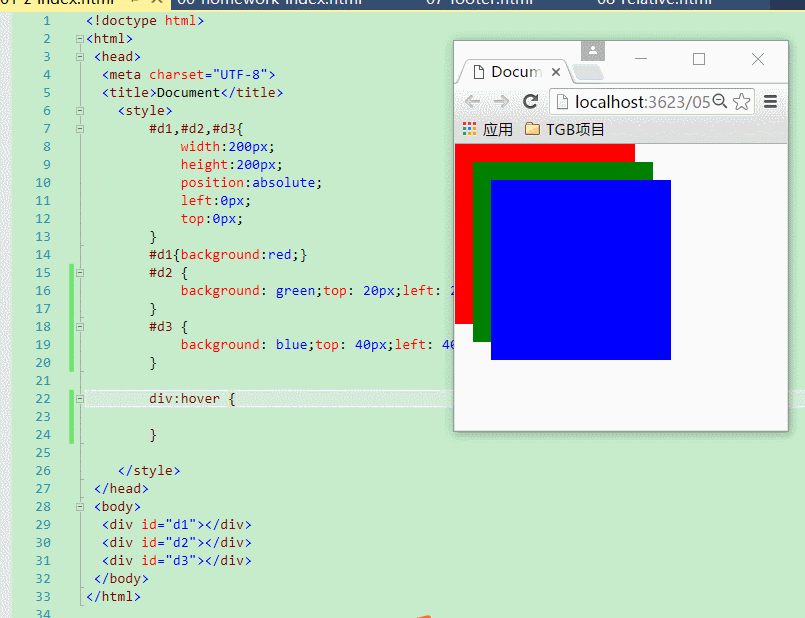Click '#d1{background:red;}' on line 14
This screenshot has width=805, height=618.
tap(228, 255)
